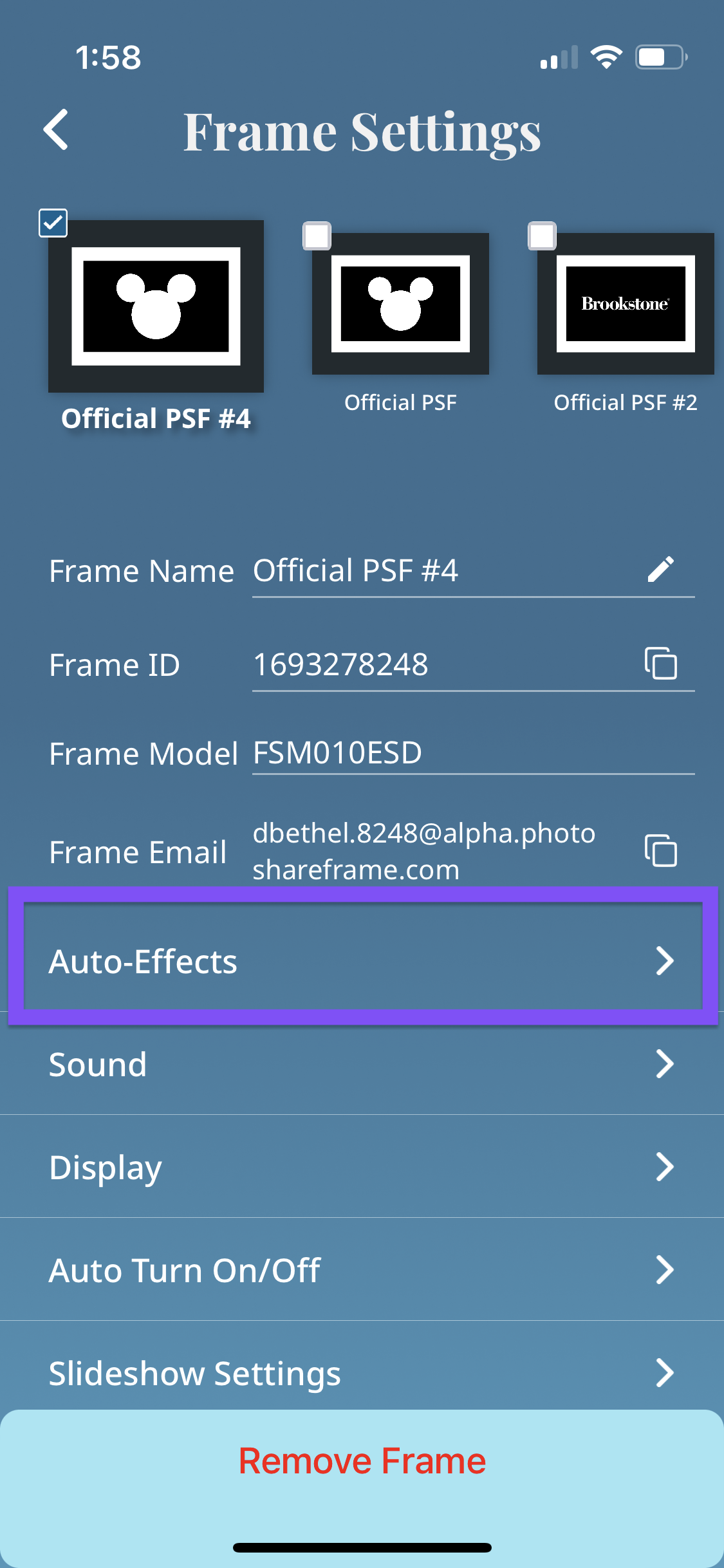Open Auto Turn On/Off settings

click(x=362, y=1270)
